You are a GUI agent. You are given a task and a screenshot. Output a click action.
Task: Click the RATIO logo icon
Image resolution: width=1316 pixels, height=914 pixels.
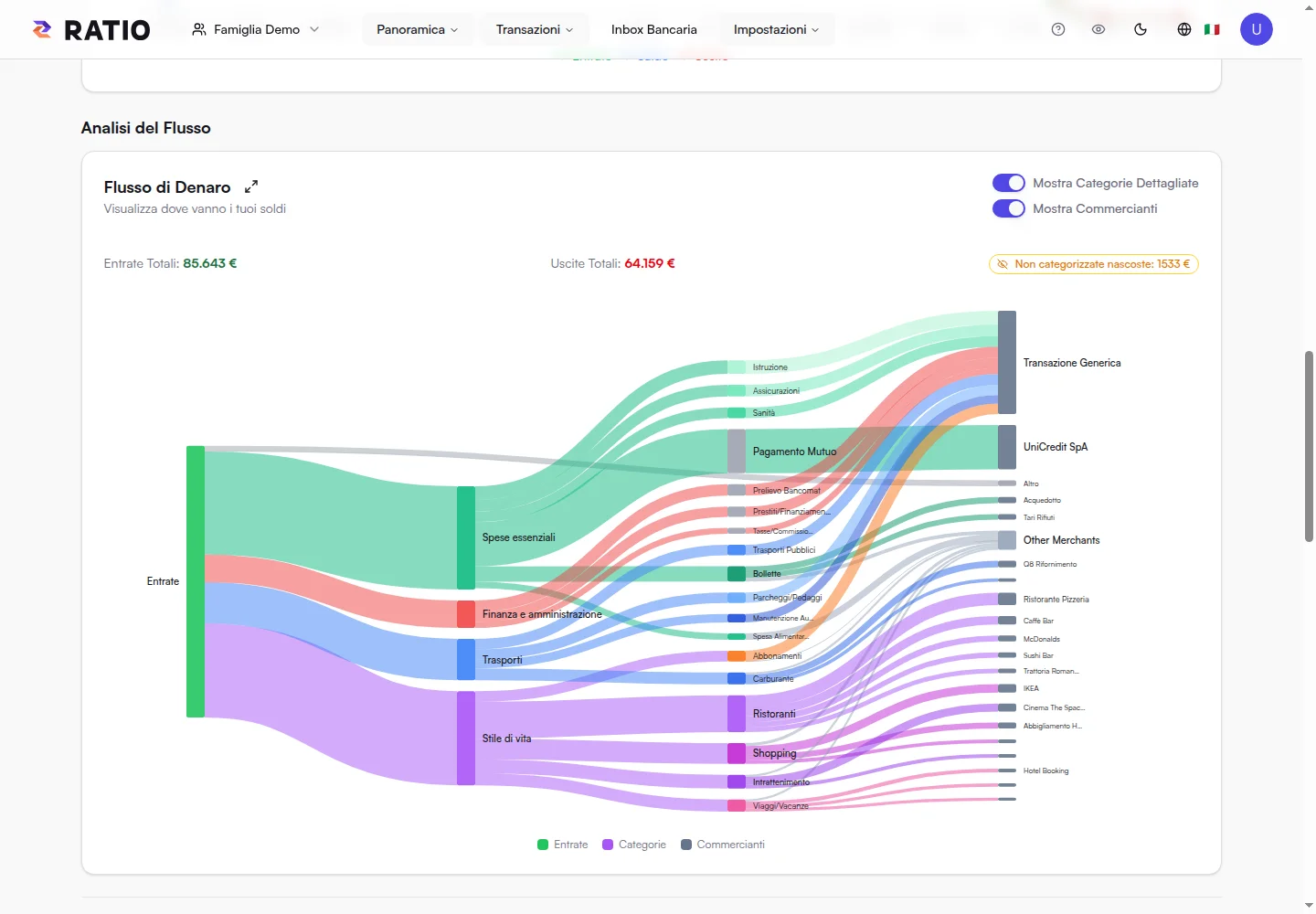[42, 29]
